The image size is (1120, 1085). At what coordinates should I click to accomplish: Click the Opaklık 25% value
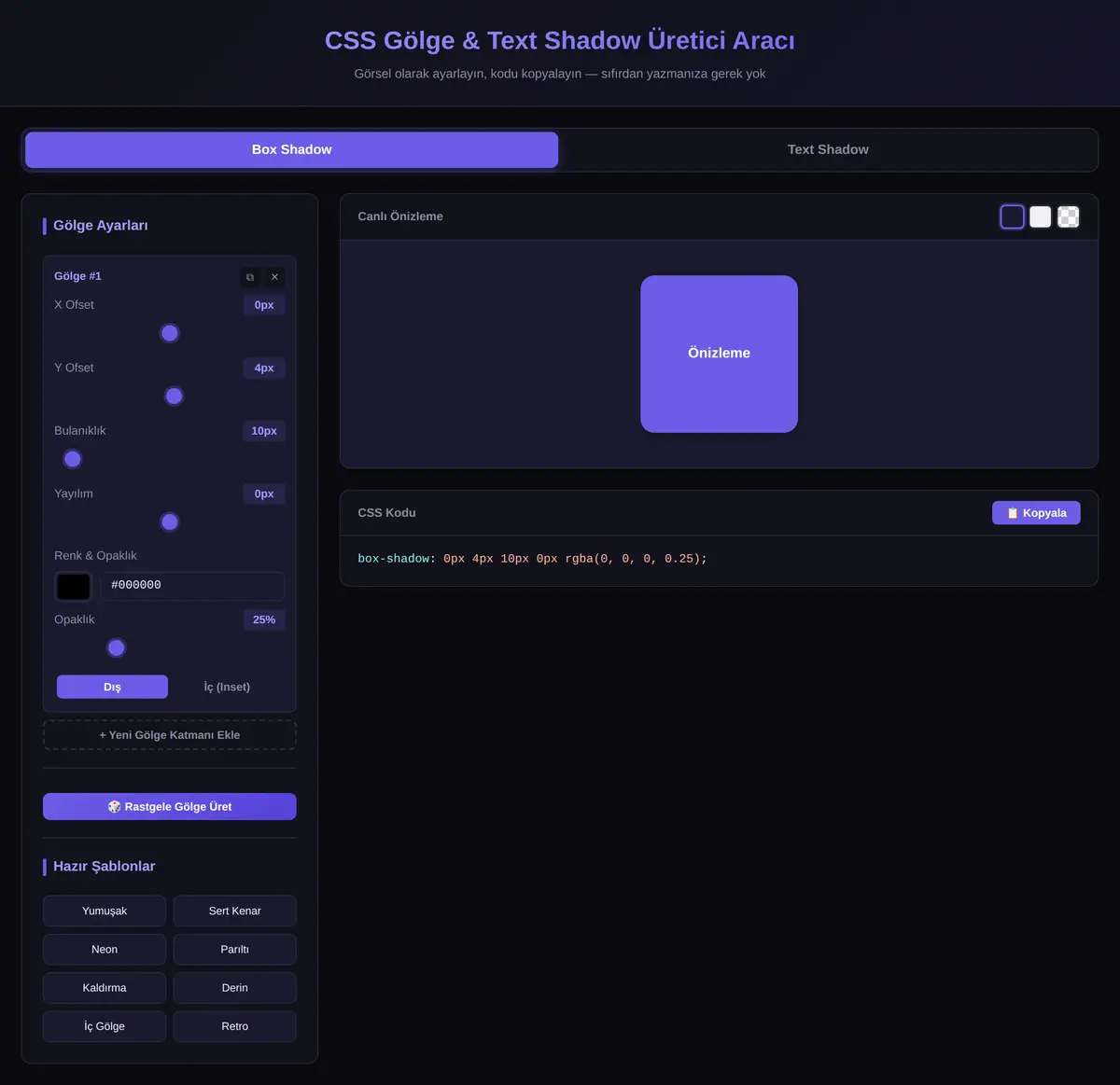click(x=264, y=619)
